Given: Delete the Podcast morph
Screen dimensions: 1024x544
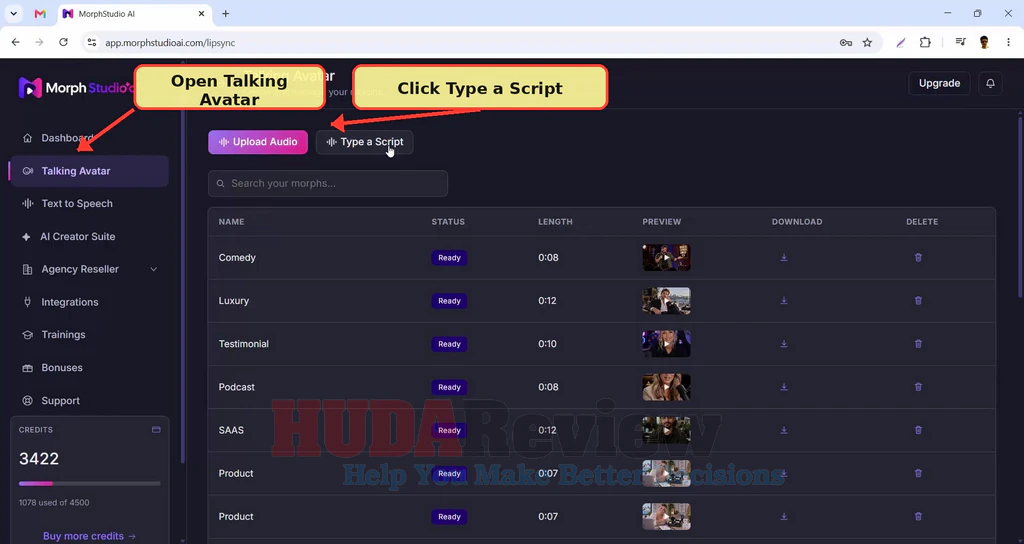Looking at the screenshot, I should point(918,387).
